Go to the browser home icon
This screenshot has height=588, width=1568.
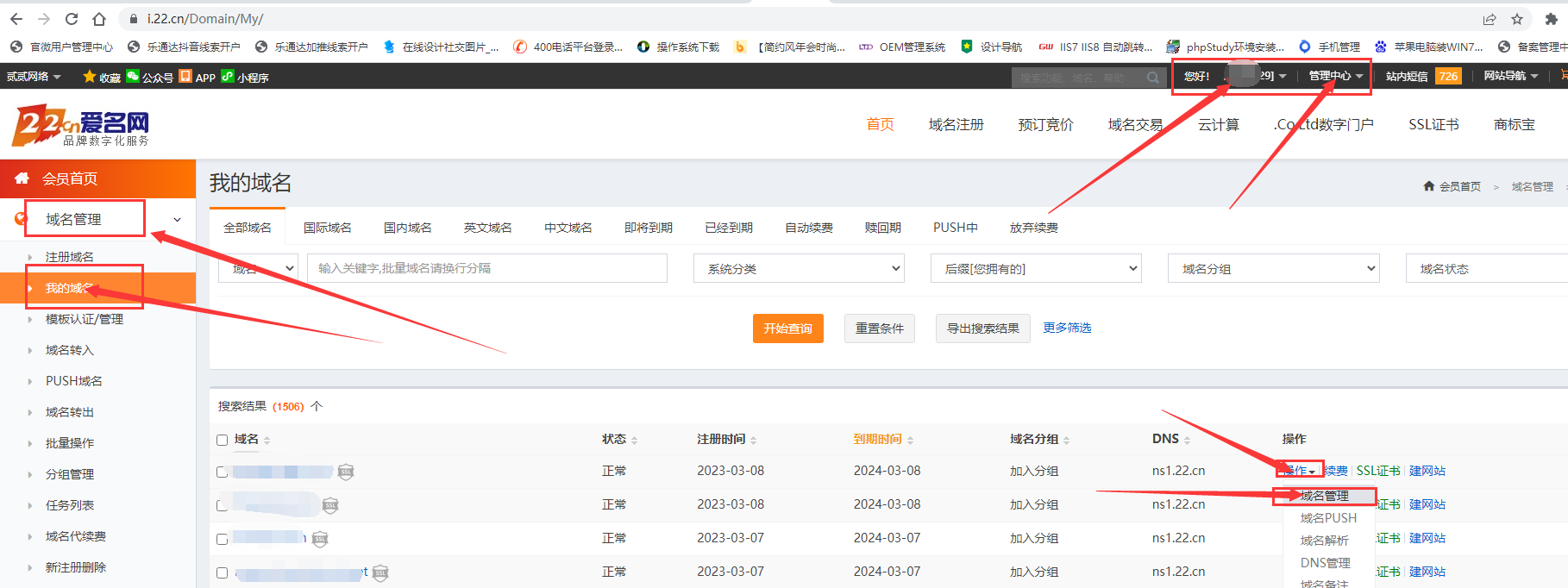[x=99, y=19]
